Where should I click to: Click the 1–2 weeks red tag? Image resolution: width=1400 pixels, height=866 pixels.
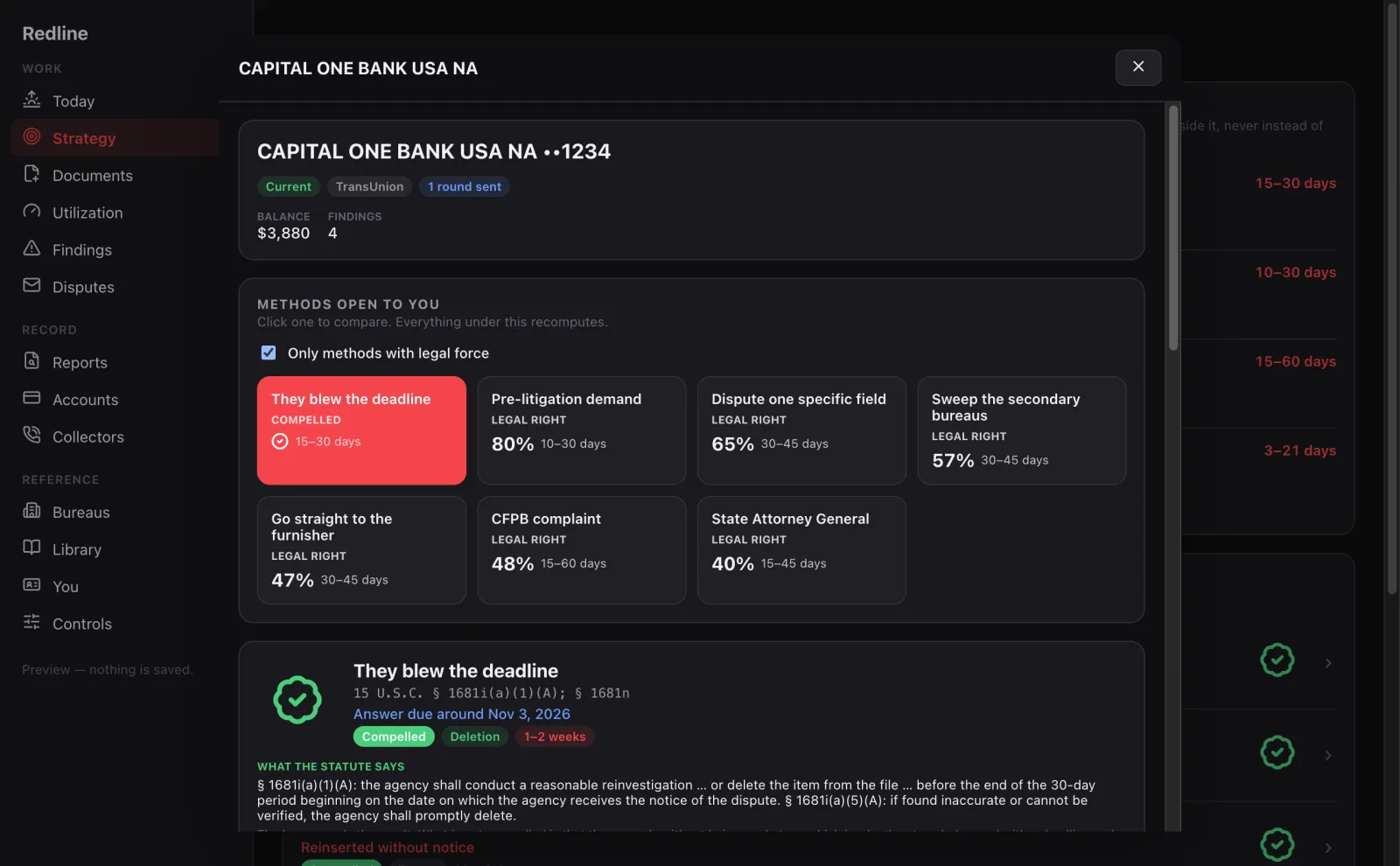[555, 737]
